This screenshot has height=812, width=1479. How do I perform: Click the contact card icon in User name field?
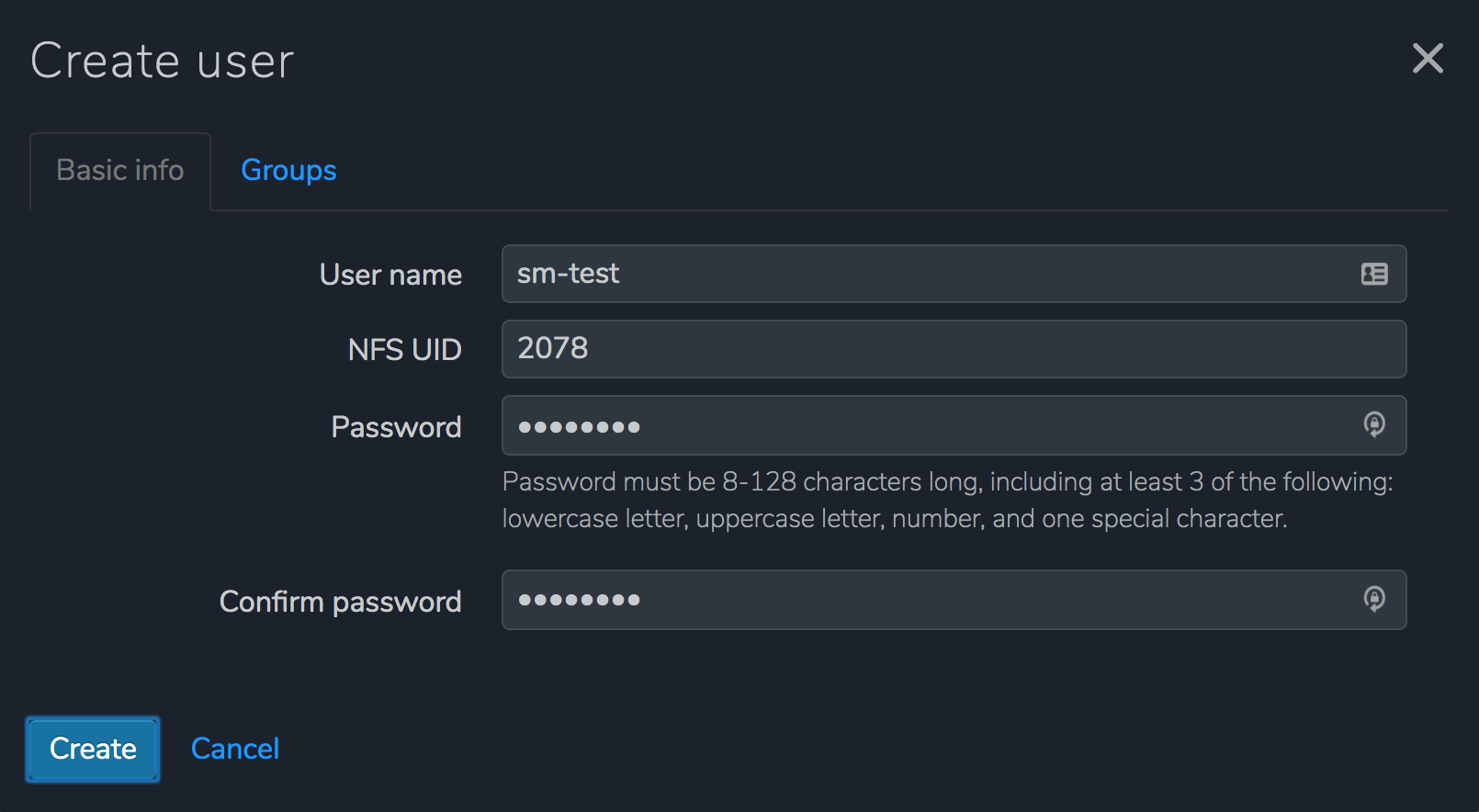(1373, 273)
